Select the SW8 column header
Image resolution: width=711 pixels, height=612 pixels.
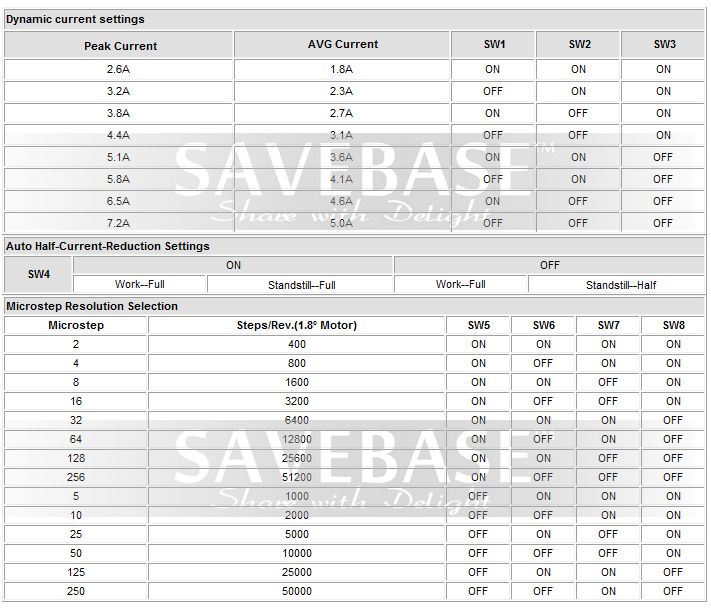click(673, 325)
